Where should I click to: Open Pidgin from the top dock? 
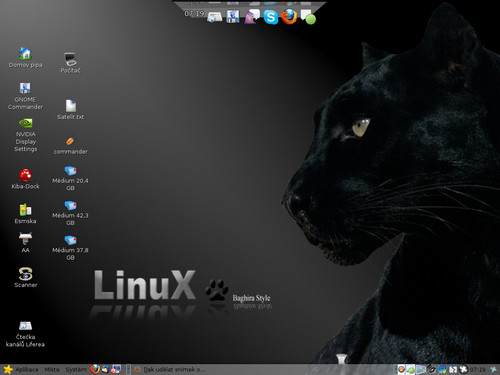pos(252,17)
